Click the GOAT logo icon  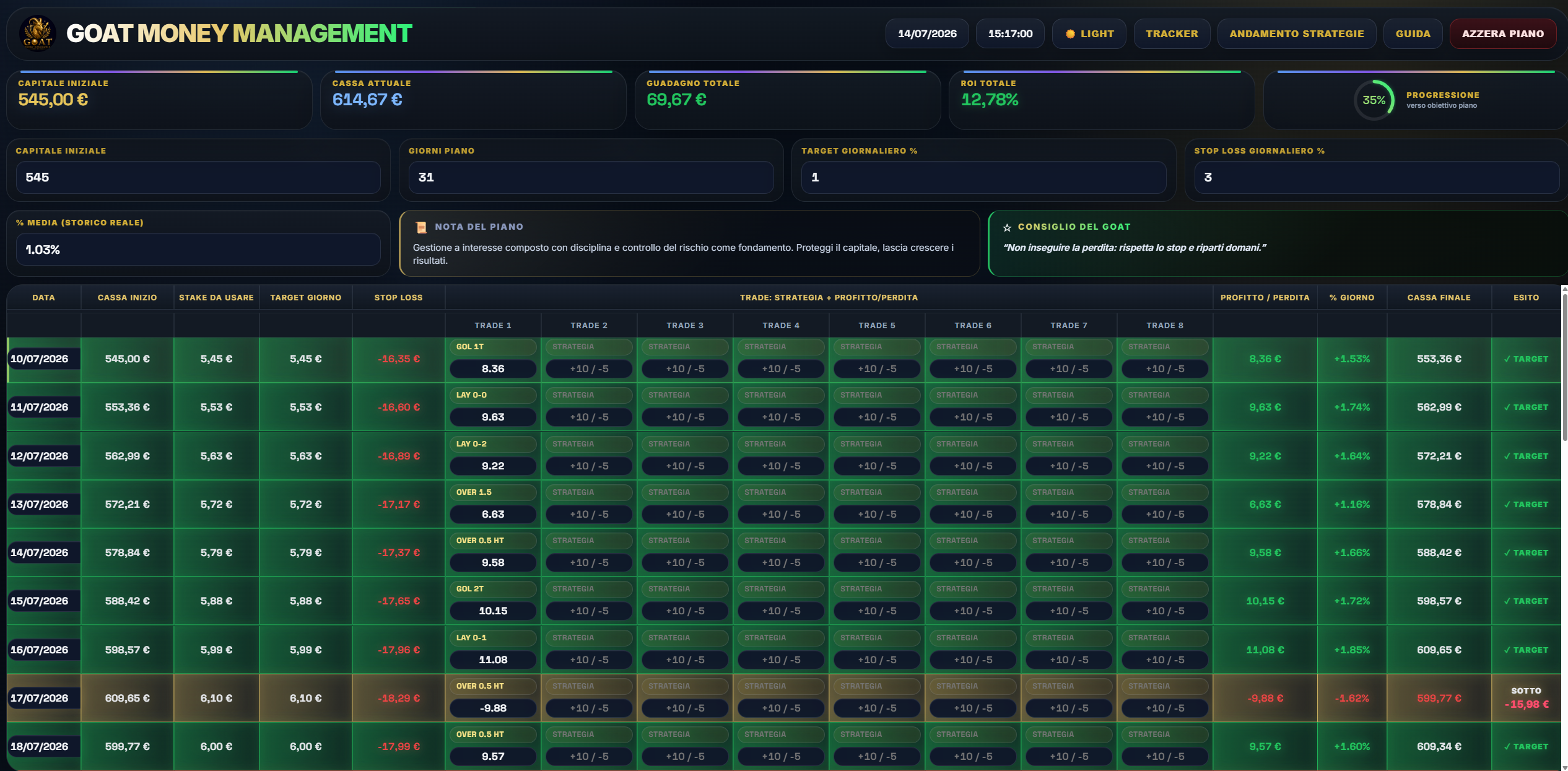[x=37, y=33]
